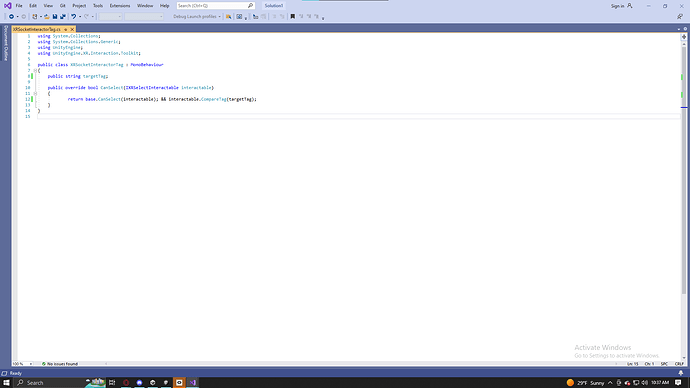Open the 100 % zoom dropdown
Viewport: 690px width, 388px height.
click(x=22, y=364)
